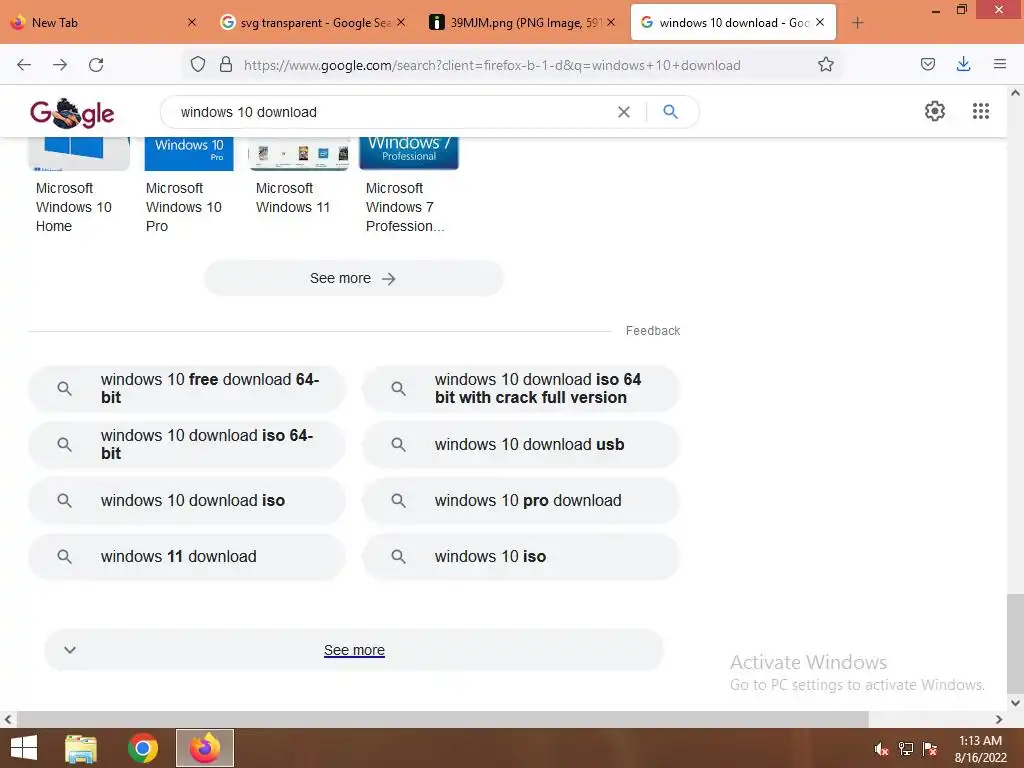Search suggestion windows 10 pro download

tap(521, 501)
